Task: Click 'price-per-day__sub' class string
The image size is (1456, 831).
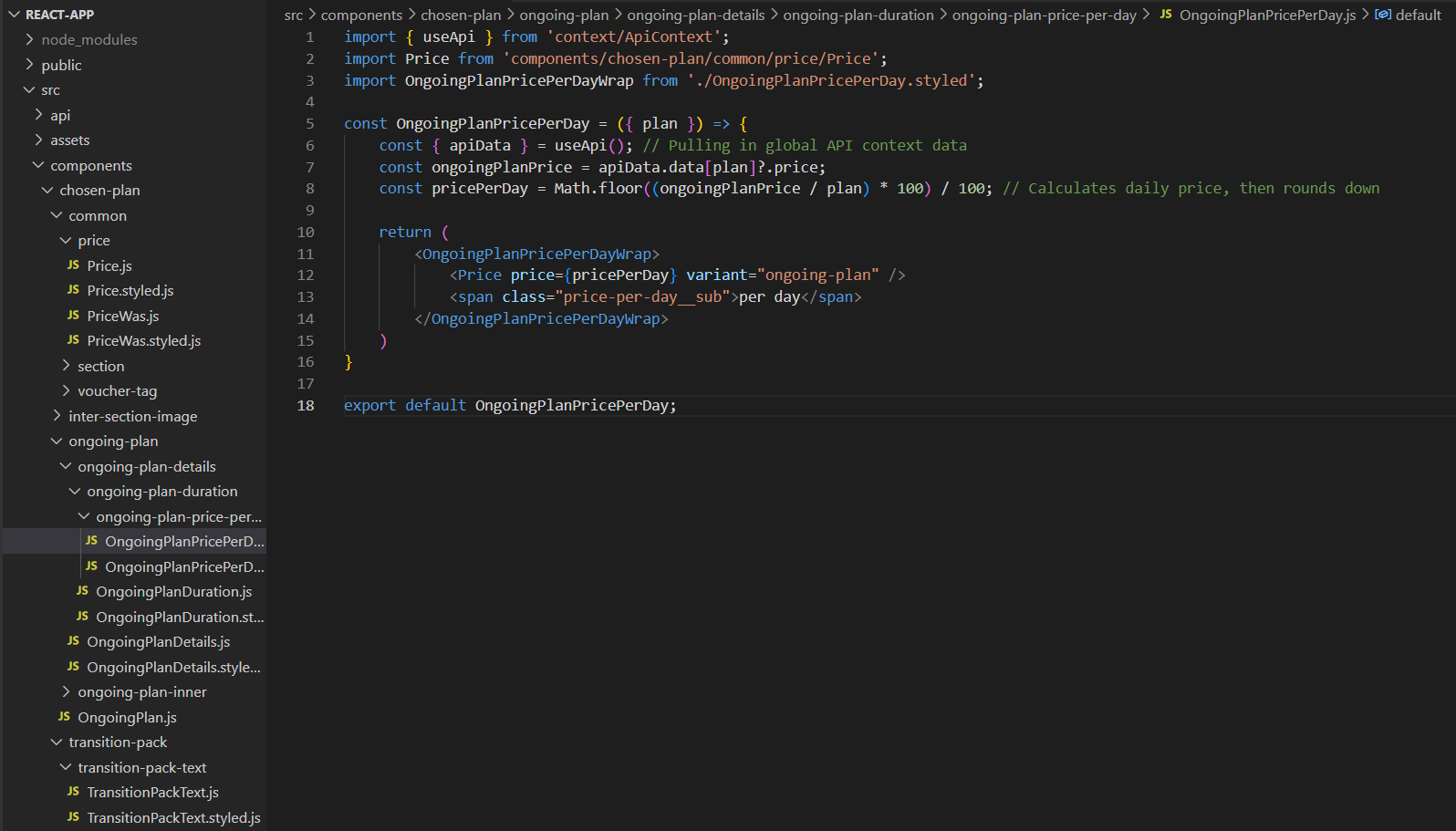Action: (x=642, y=296)
